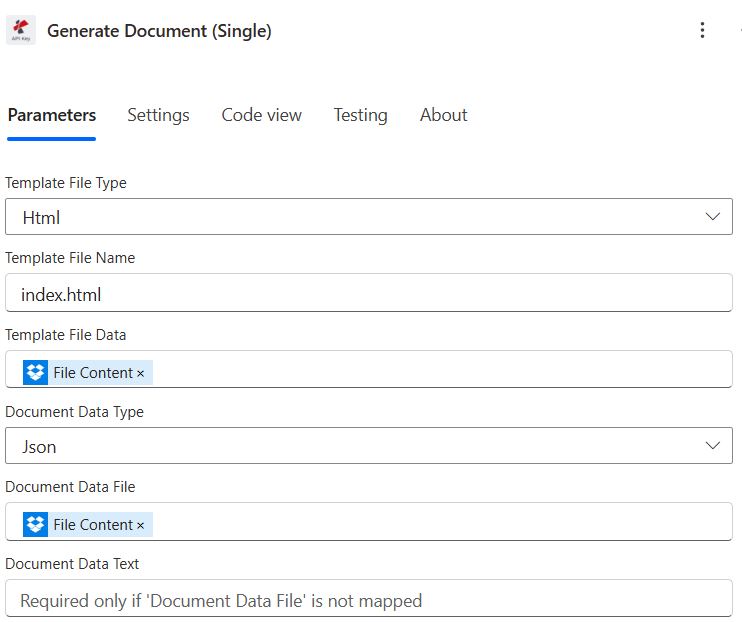Click Dropbox icon in Template File Data token

point(36,373)
